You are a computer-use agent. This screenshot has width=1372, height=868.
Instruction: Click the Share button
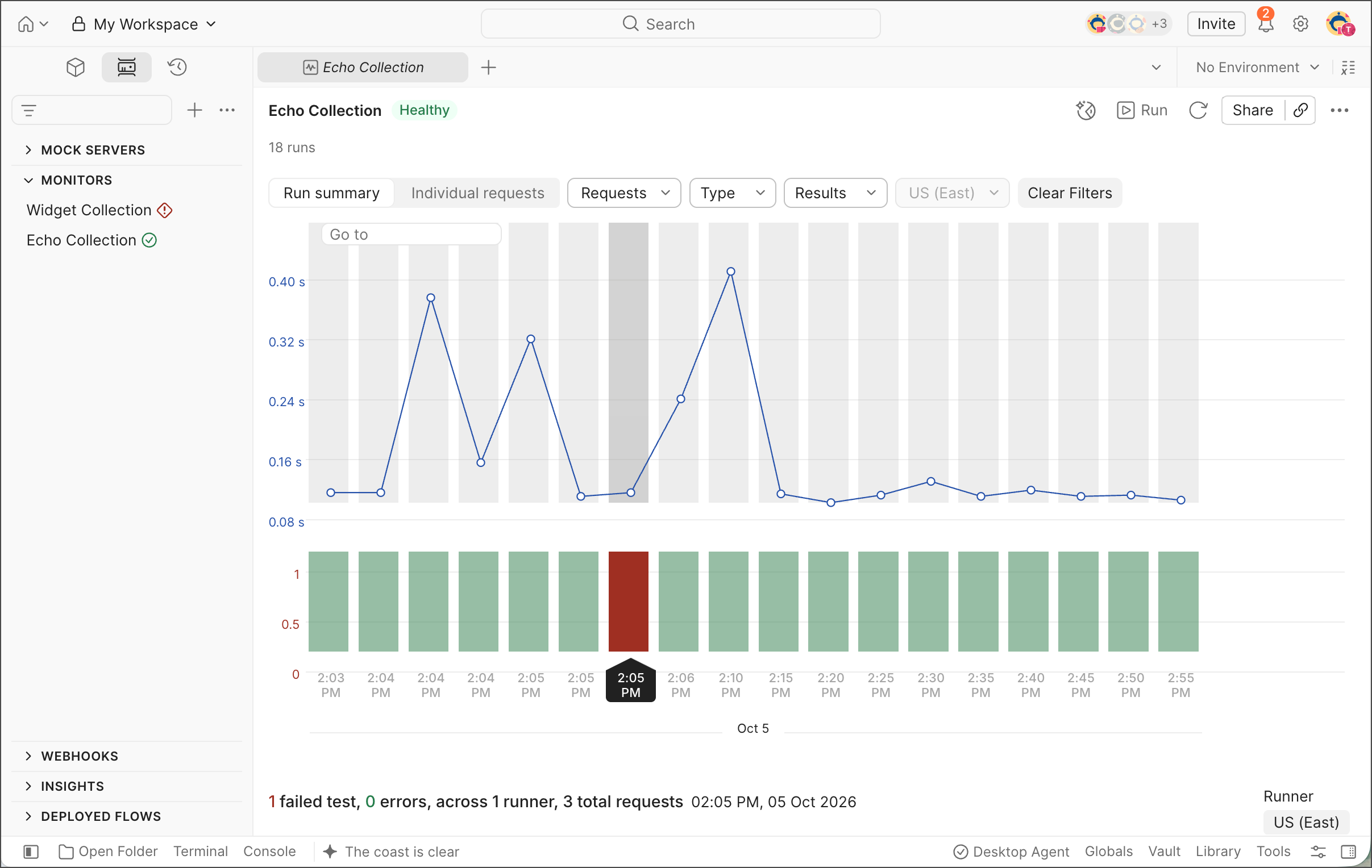[x=1252, y=111]
